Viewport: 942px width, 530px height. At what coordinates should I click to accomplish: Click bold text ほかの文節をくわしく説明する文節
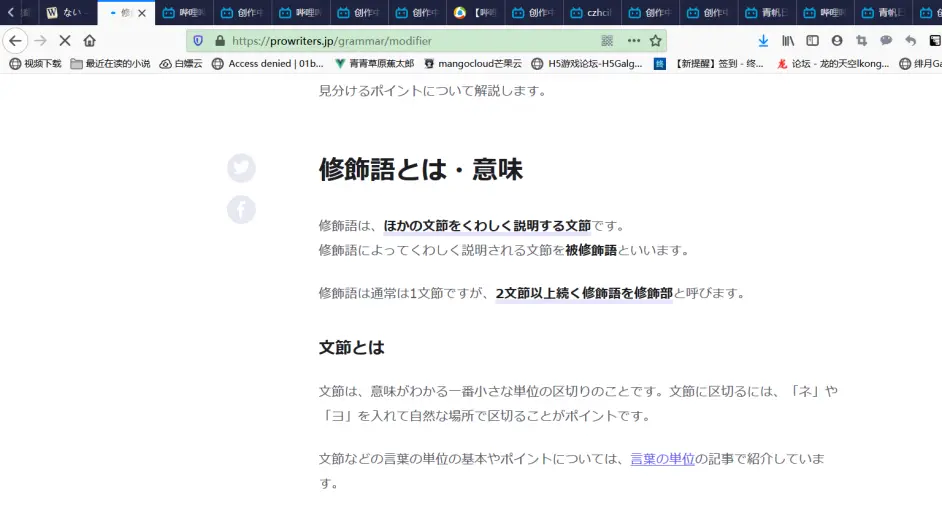[487, 226]
